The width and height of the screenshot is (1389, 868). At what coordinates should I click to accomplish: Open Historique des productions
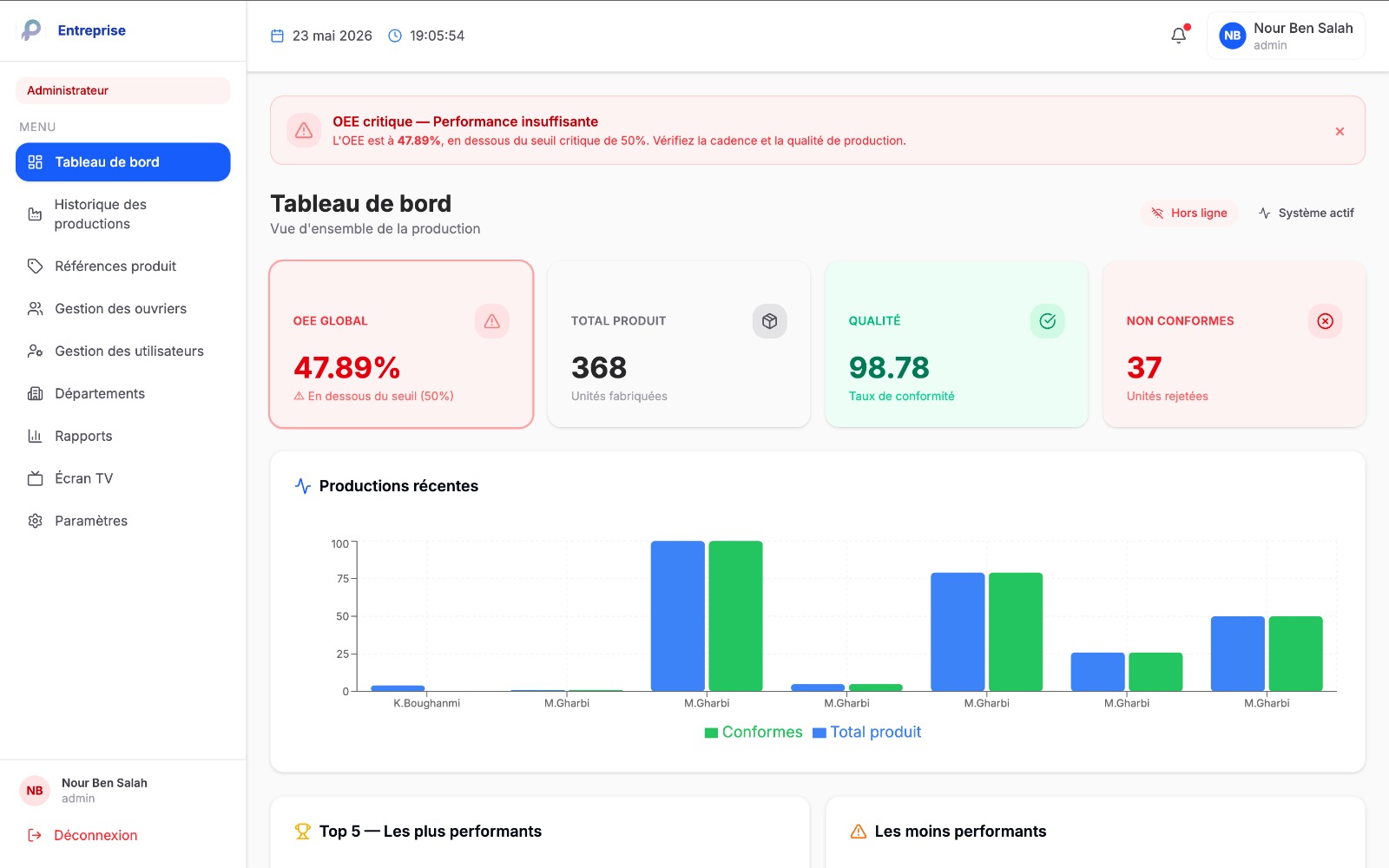[x=123, y=214]
